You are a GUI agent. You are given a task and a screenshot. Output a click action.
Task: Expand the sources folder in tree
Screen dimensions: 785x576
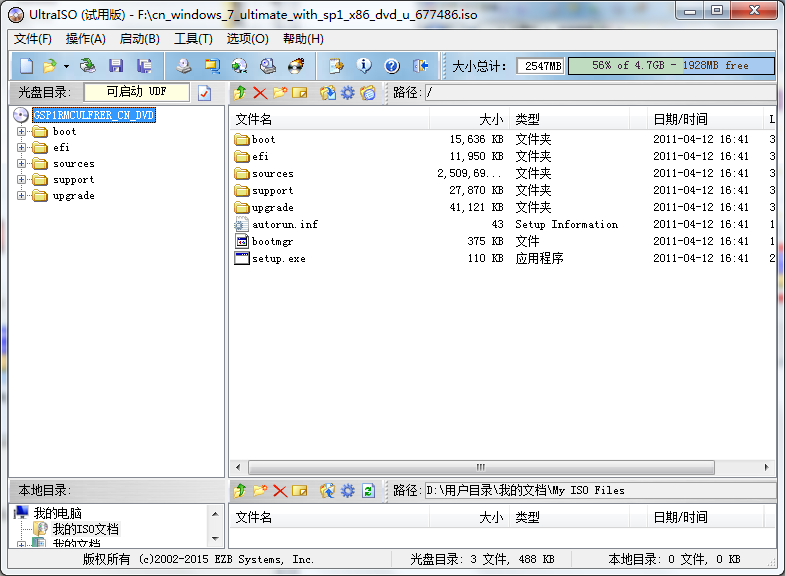pos(22,164)
